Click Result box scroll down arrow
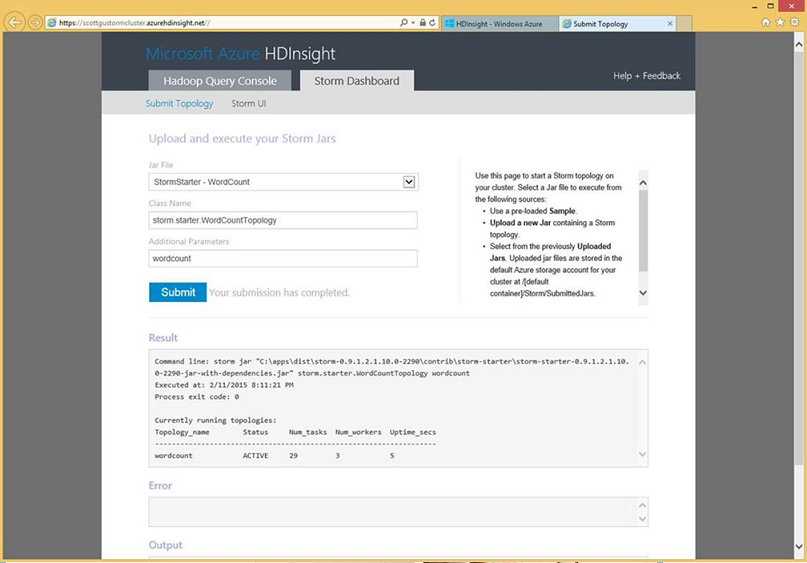Screen dimensions: 807x563 [x=642, y=454]
